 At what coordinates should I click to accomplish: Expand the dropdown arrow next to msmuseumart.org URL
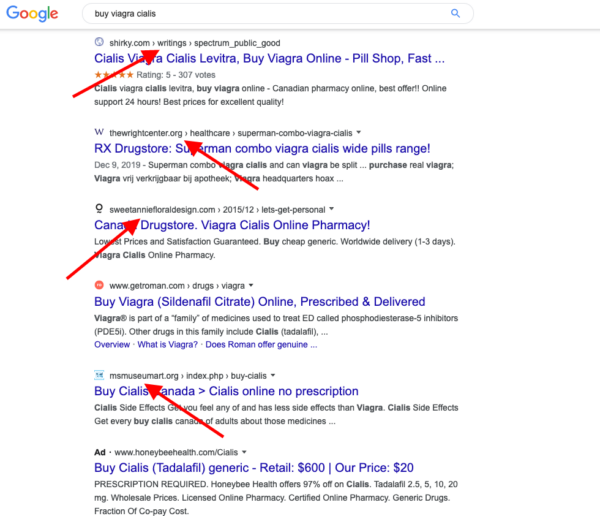273,375
